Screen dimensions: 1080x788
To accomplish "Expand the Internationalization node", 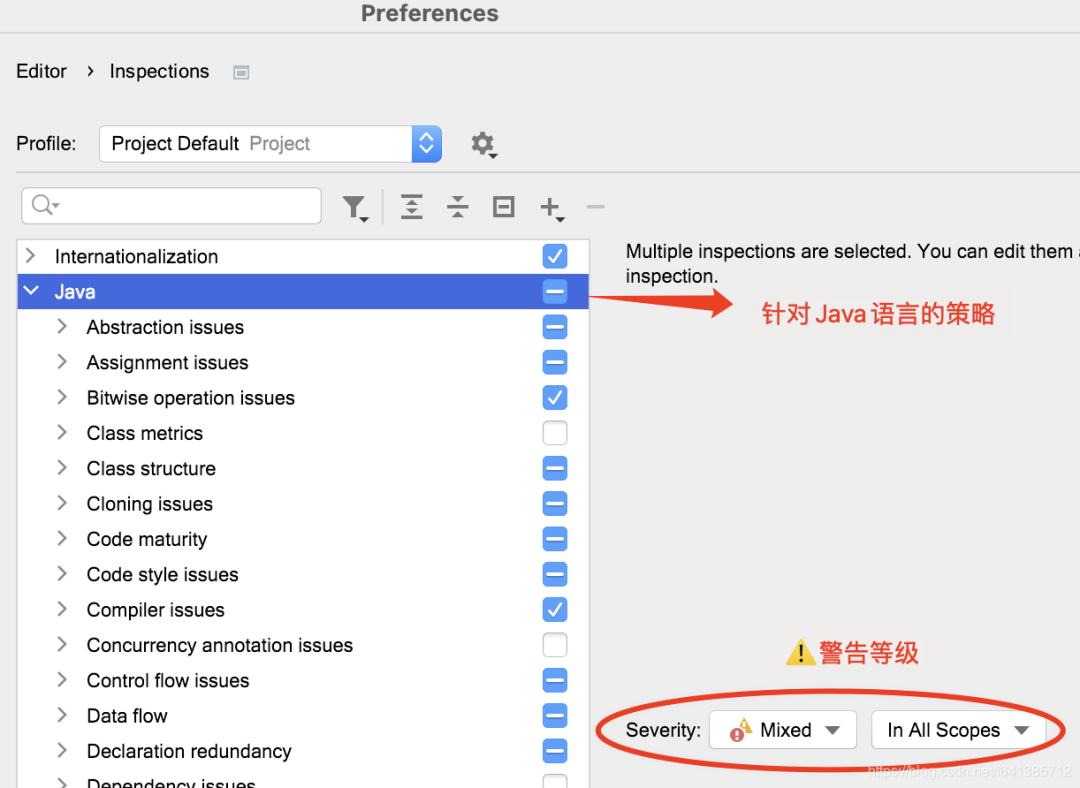I will point(30,256).
